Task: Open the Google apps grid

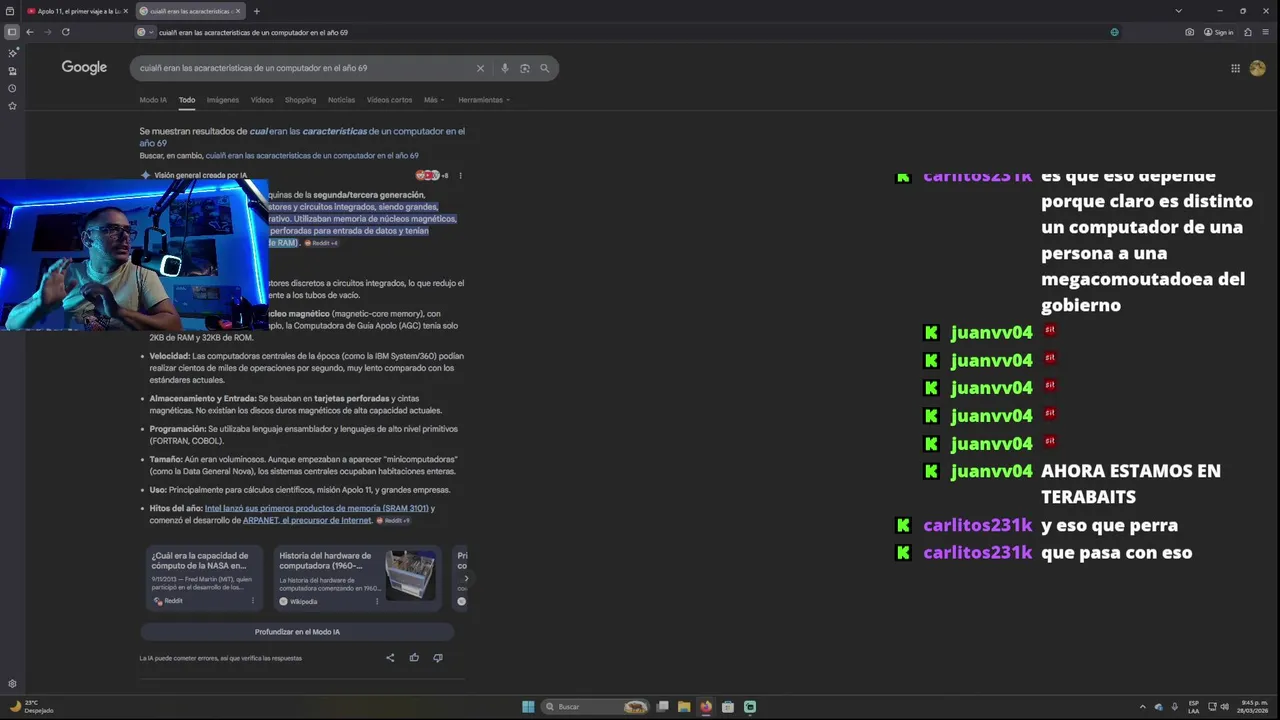Action: click(x=1235, y=68)
